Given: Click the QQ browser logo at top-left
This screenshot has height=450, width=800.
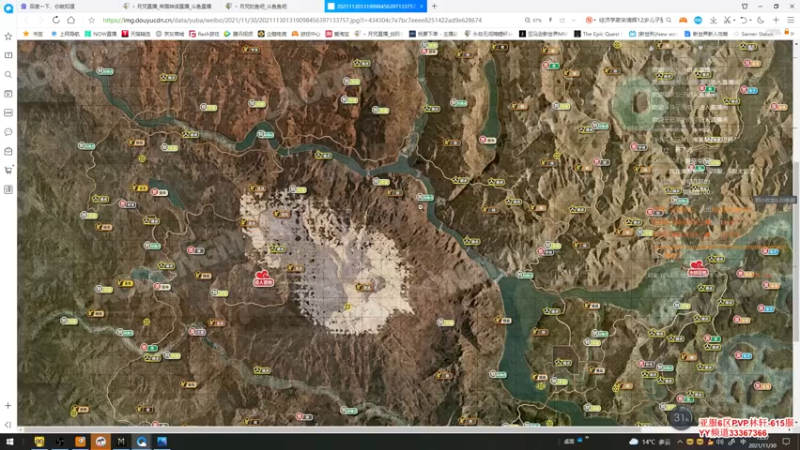Looking at the screenshot, I should click(x=8, y=8).
